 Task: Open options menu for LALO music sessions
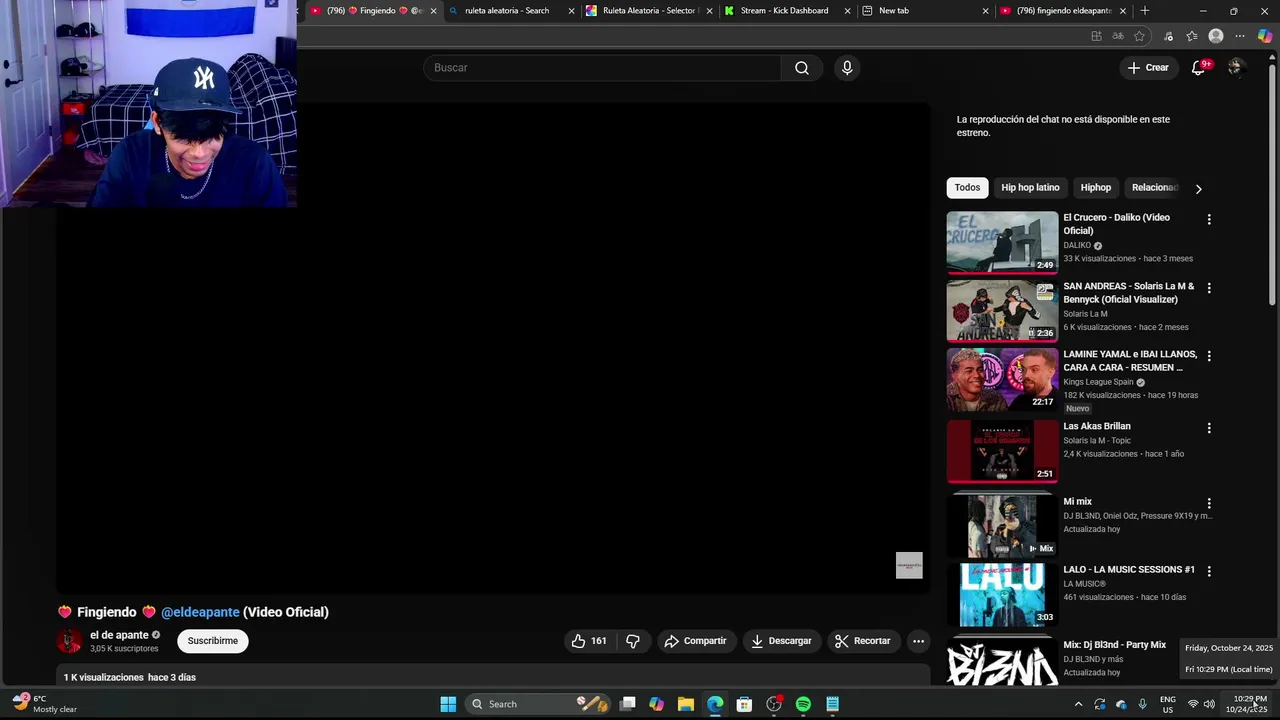pyautogui.click(x=1209, y=571)
